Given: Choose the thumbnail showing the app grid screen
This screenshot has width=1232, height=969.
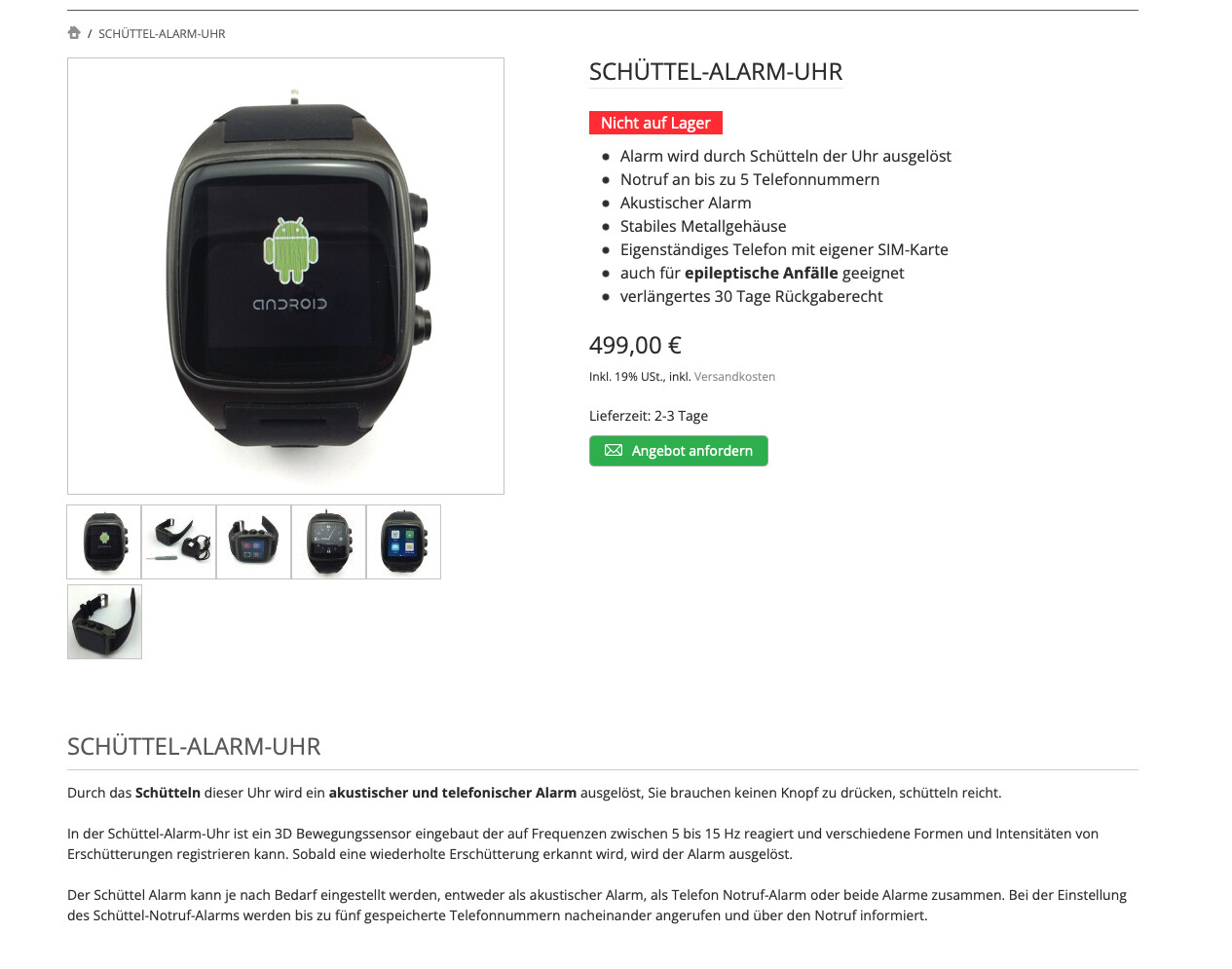Looking at the screenshot, I should (x=404, y=541).
